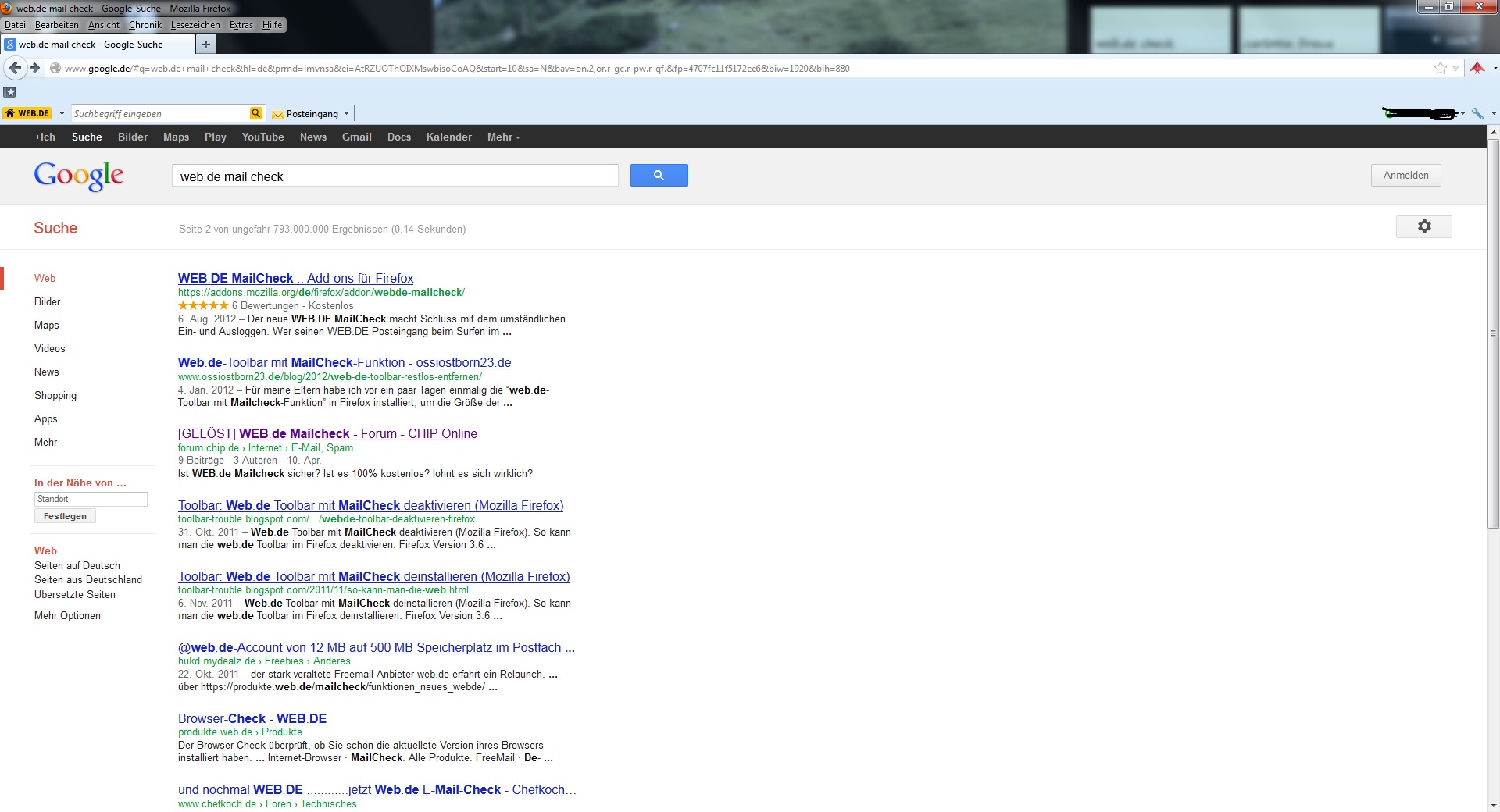Open the blacked-out account dropdown arrow
The height and width of the screenshot is (812, 1500).
click(1462, 114)
